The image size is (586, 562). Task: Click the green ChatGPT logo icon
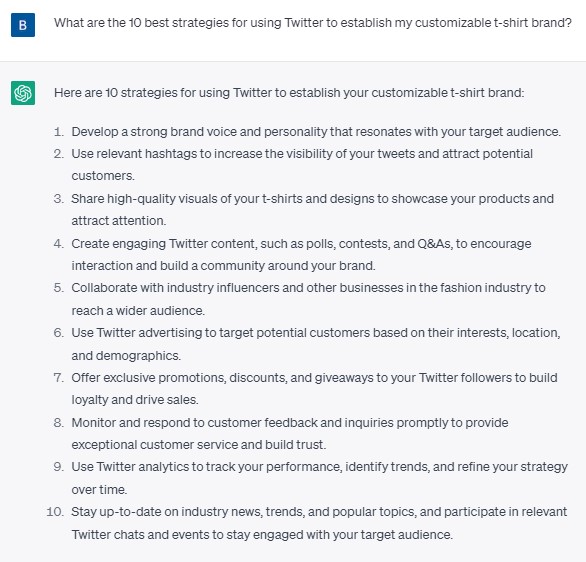point(23,93)
